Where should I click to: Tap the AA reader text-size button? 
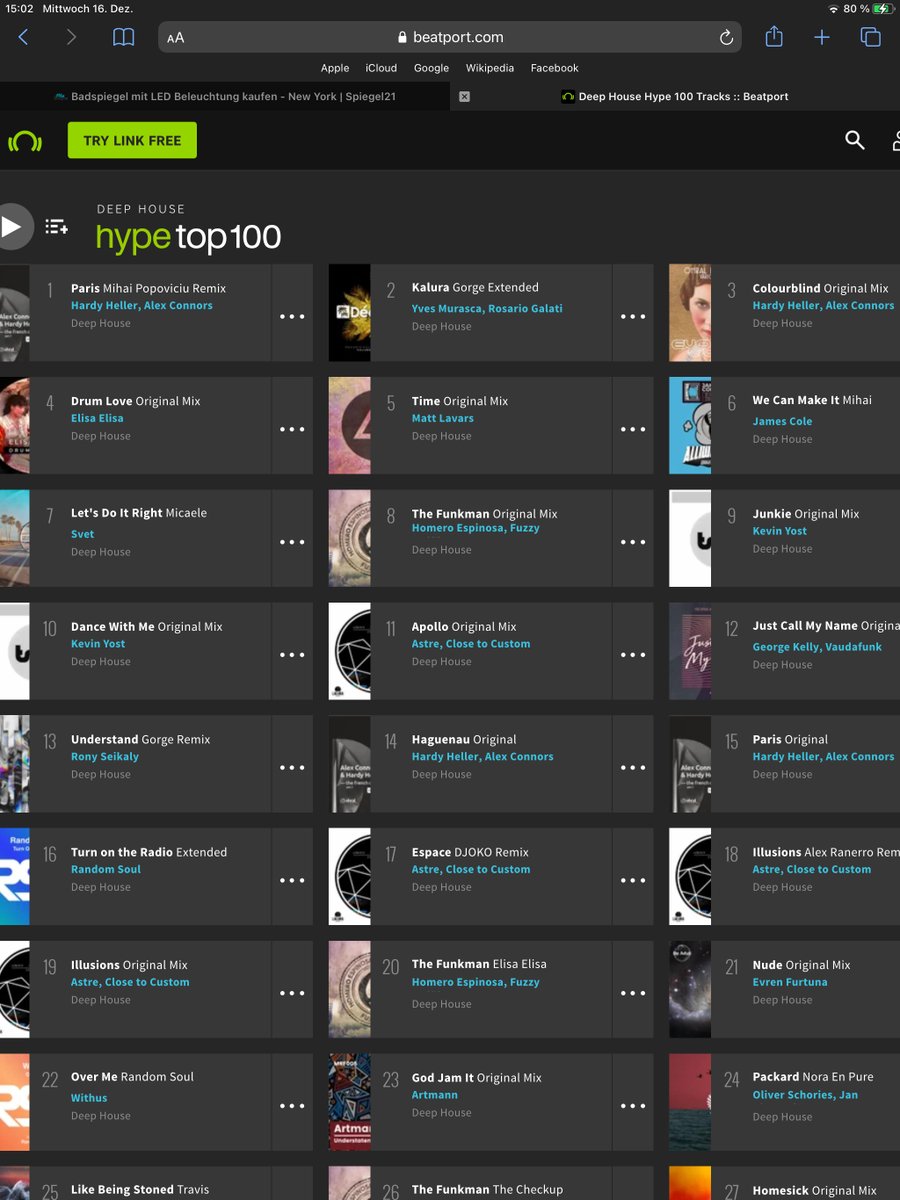[176, 38]
